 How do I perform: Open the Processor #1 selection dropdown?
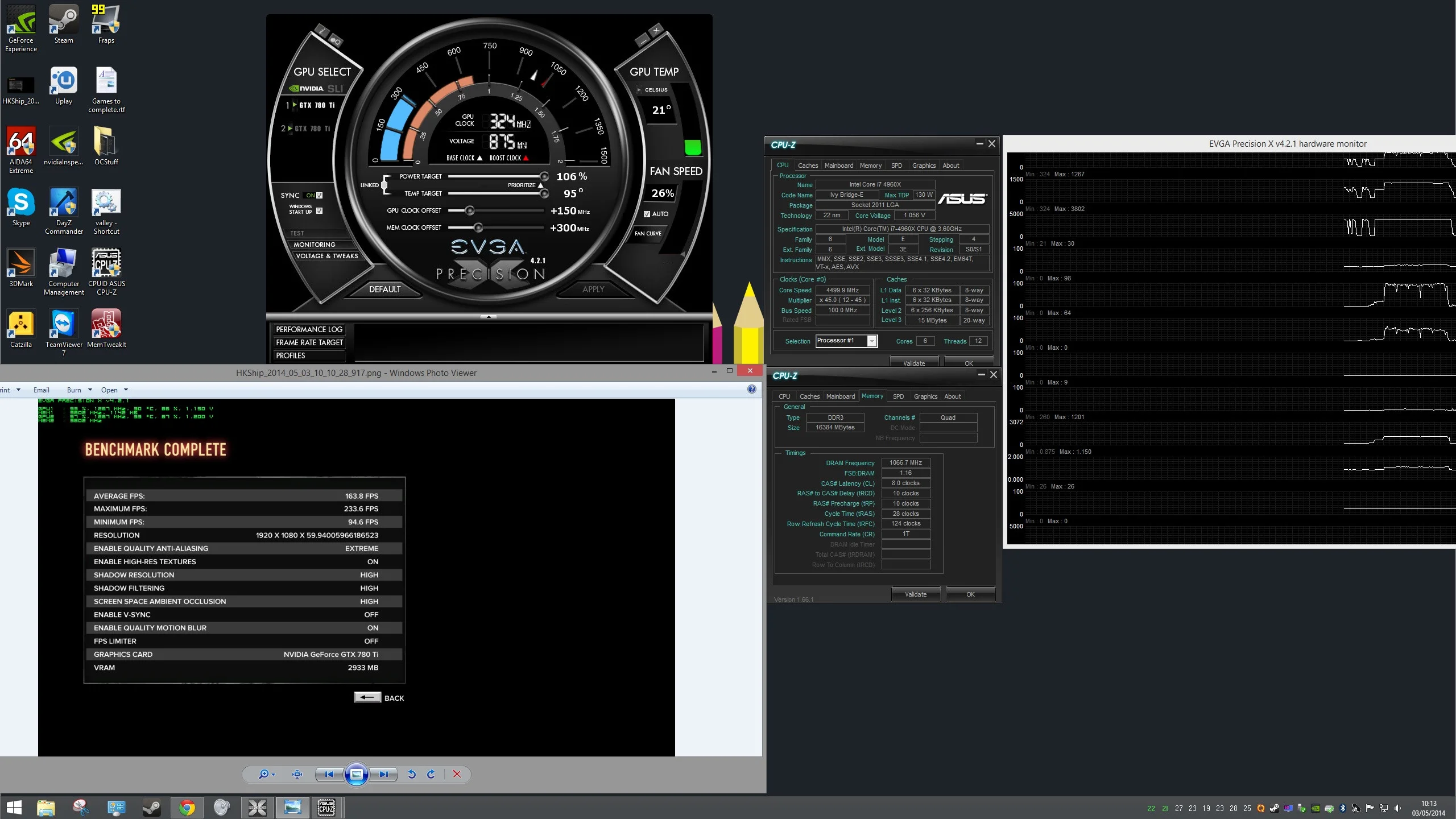click(871, 341)
